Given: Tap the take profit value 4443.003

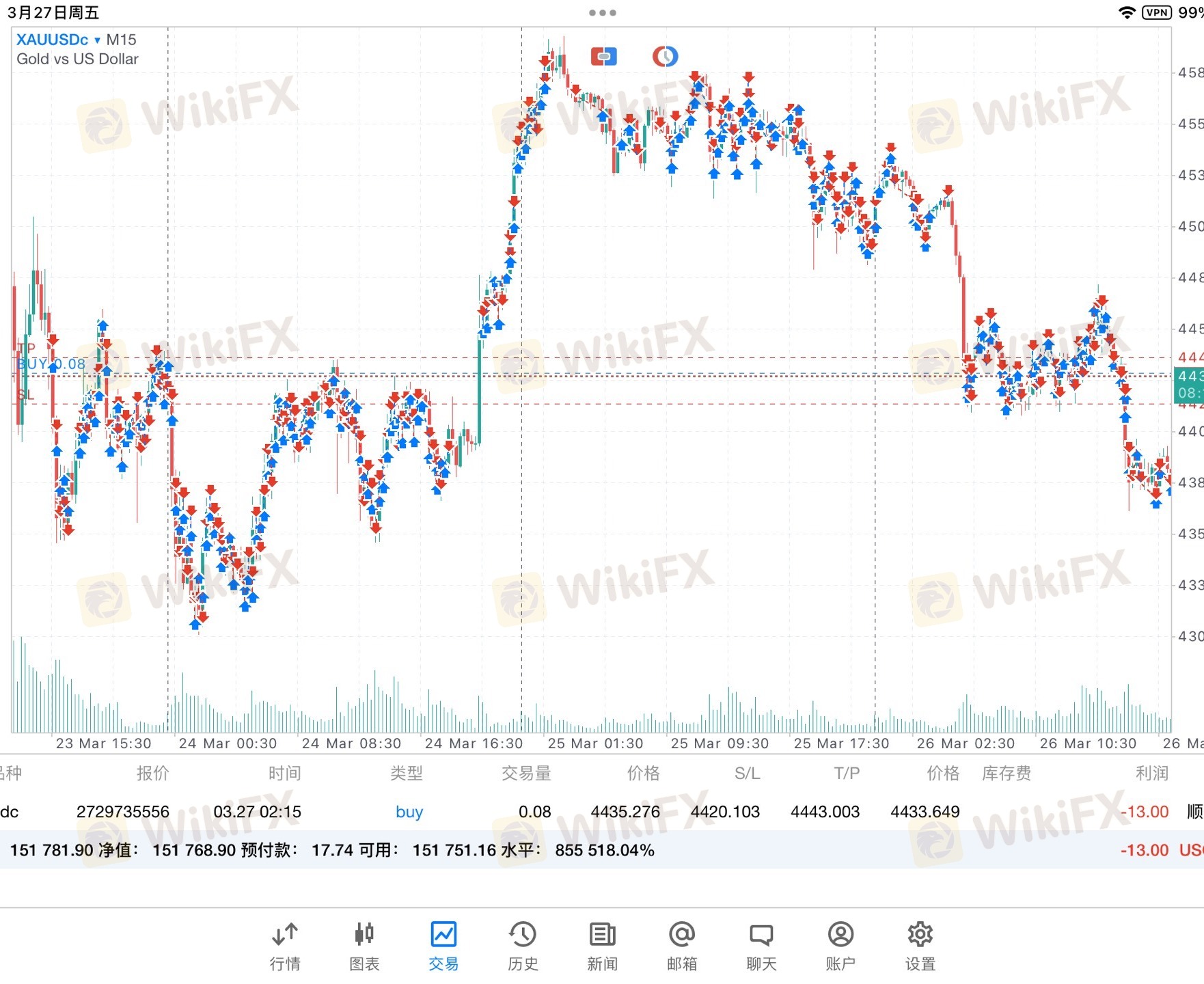Looking at the screenshot, I should click(x=825, y=812).
